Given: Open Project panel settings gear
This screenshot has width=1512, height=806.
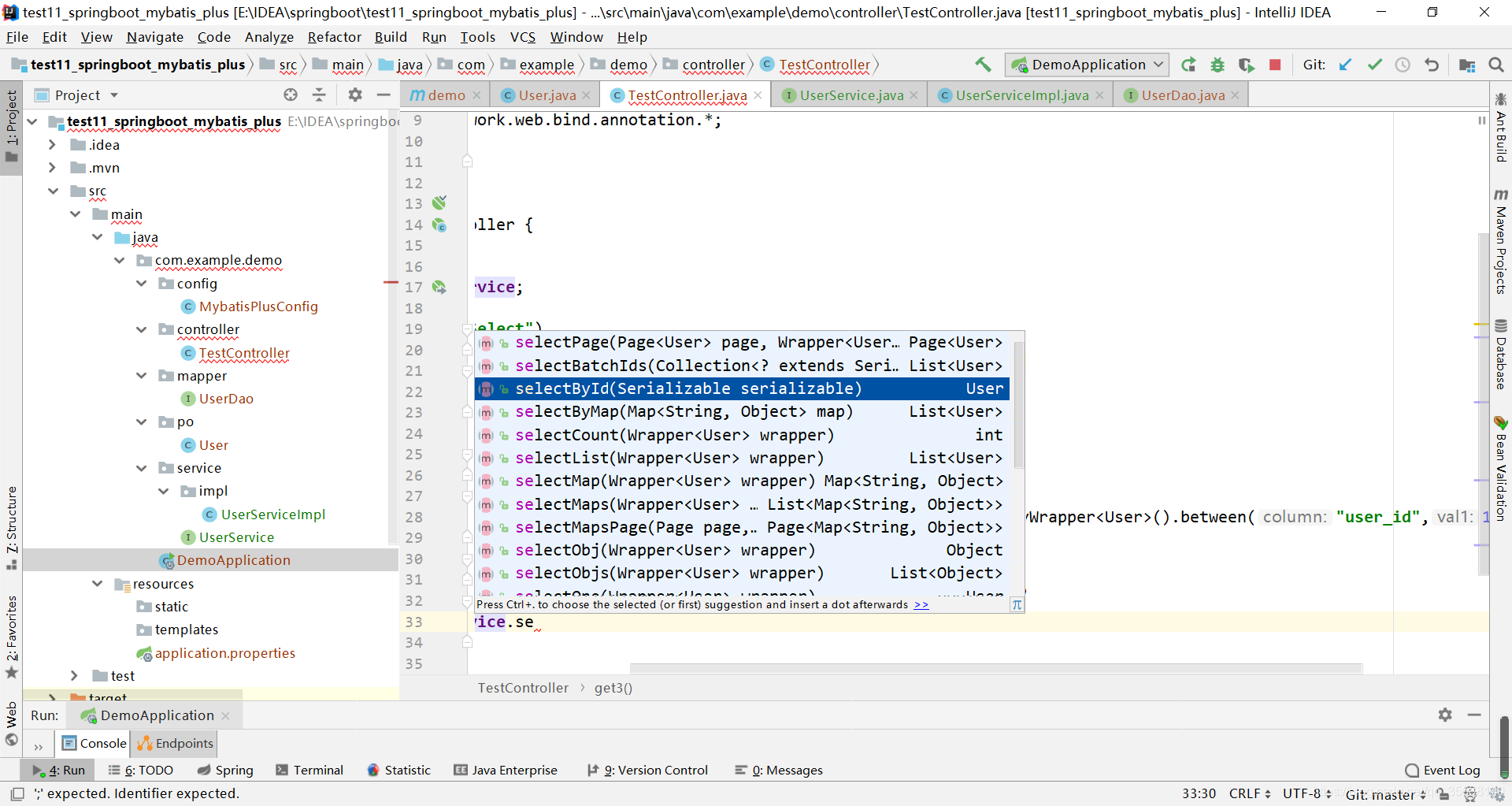Looking at the screenshot, I should tap(355, 95).
